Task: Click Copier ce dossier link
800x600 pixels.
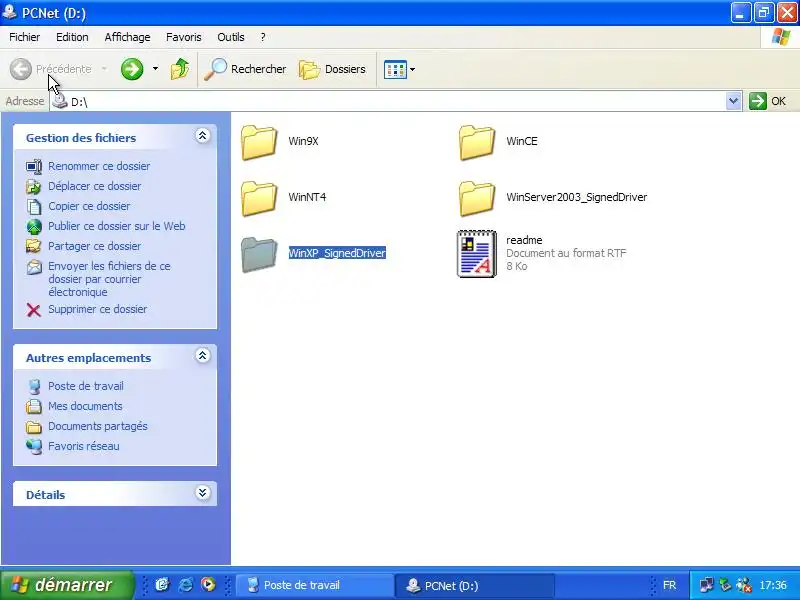Action: [89, 206]
